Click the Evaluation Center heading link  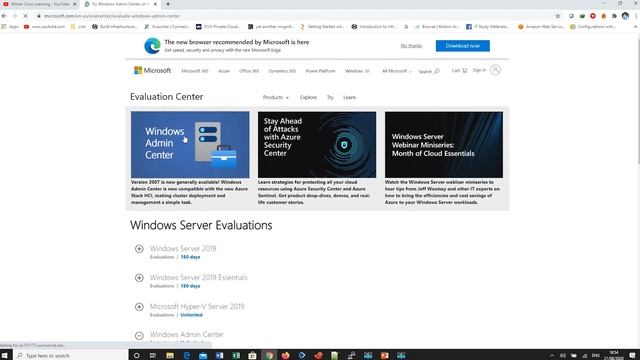pos(167,97)
